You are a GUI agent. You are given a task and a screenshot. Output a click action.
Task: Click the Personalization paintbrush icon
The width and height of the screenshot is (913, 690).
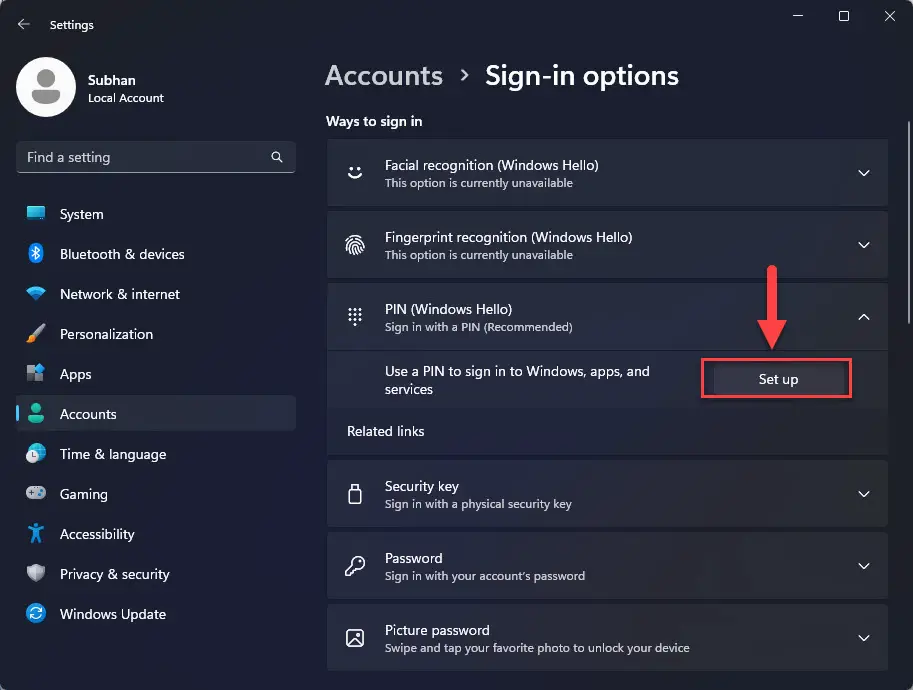[x=36, y=334]
